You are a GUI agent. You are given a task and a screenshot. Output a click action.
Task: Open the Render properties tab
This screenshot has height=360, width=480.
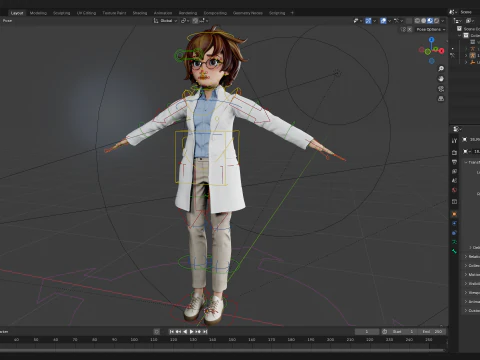tap(454, 153)
